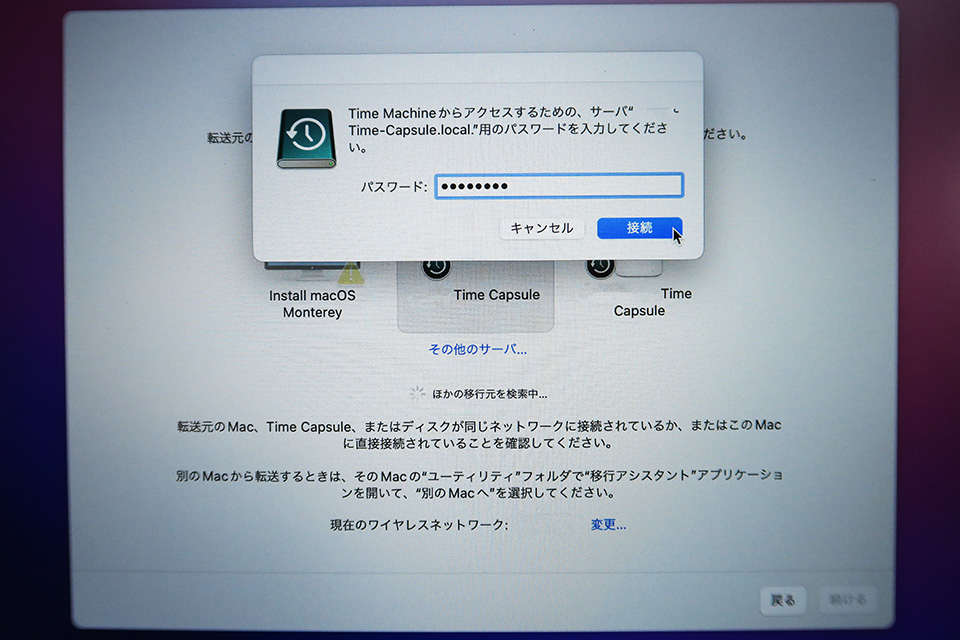This screenshot has height=640, width=960.
Task: Click the yellow warning icon on Install macOS
Action: [x=350, y=273]
